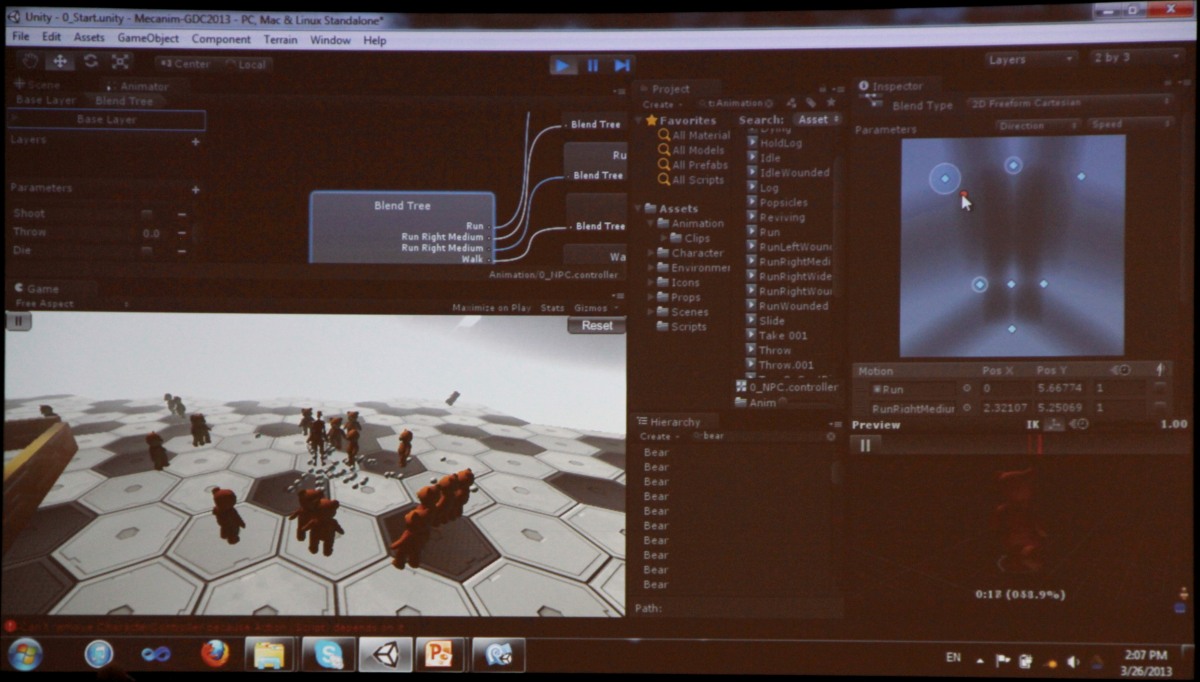The image size is (1200, 682).
Task: Open the Direction parameter dropdown
Action: tap(1038, 126)
